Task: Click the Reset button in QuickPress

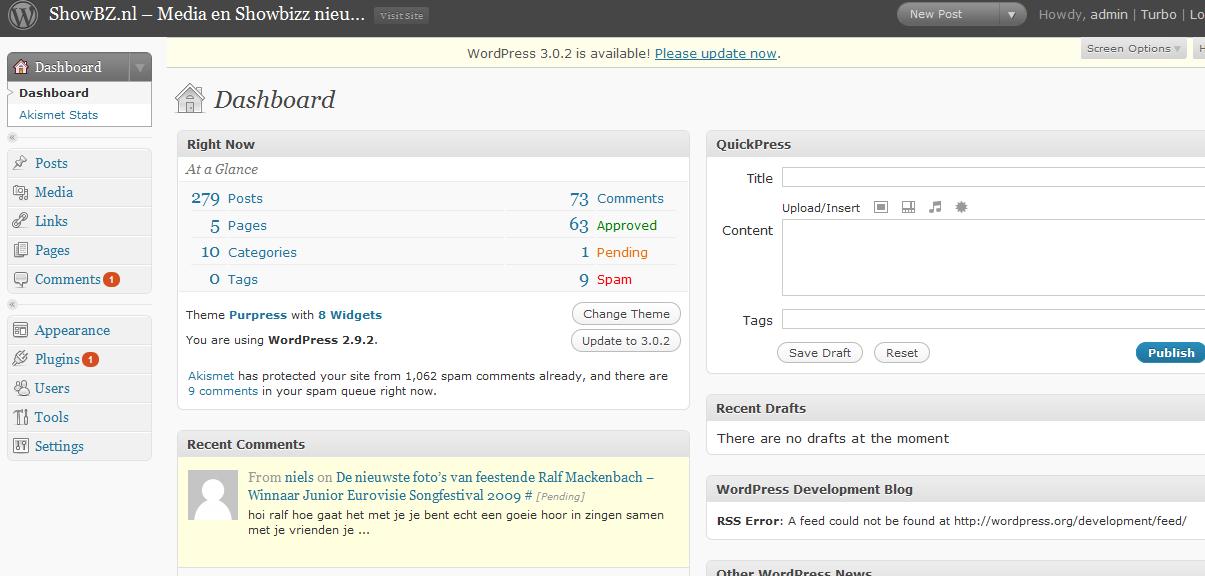Action: click(901, 352)
